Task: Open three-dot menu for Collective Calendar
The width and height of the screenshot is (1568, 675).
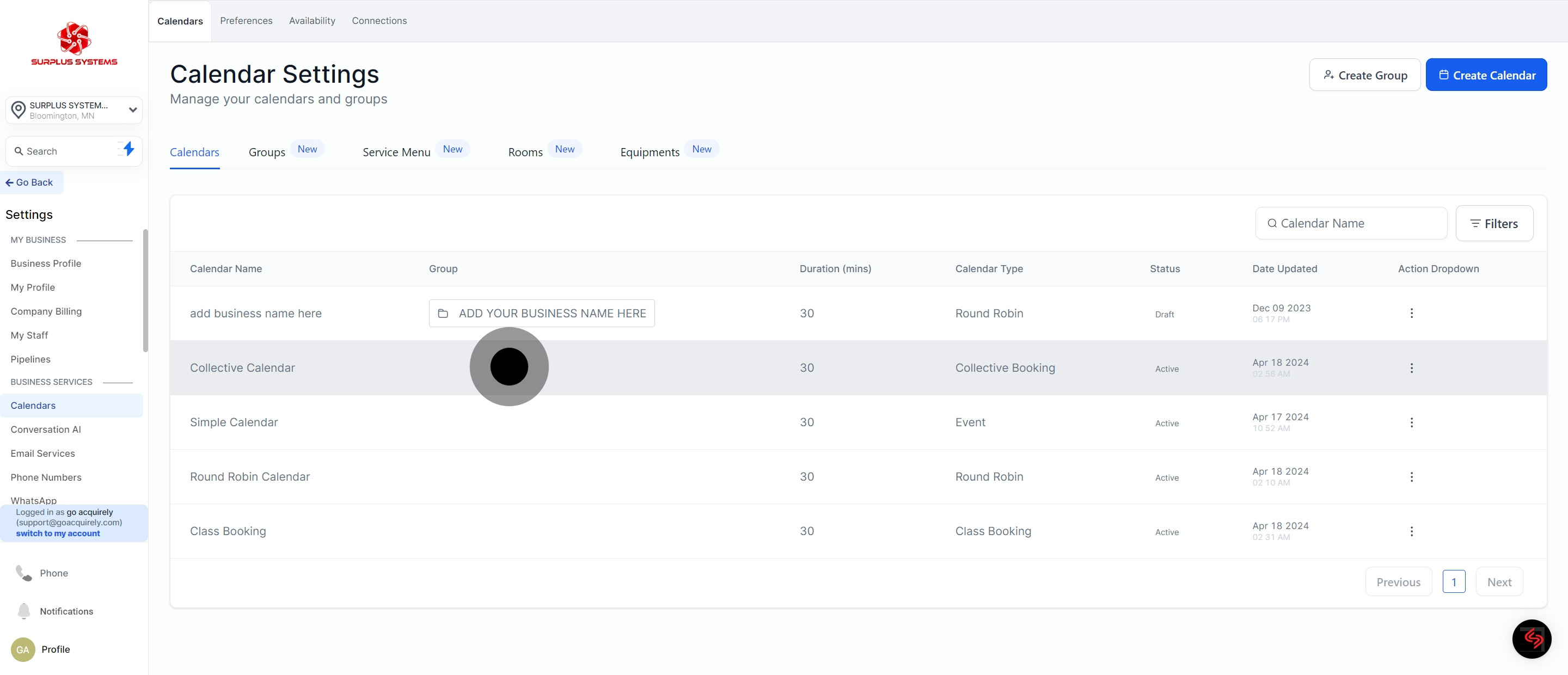Action: click(1411, 368)
